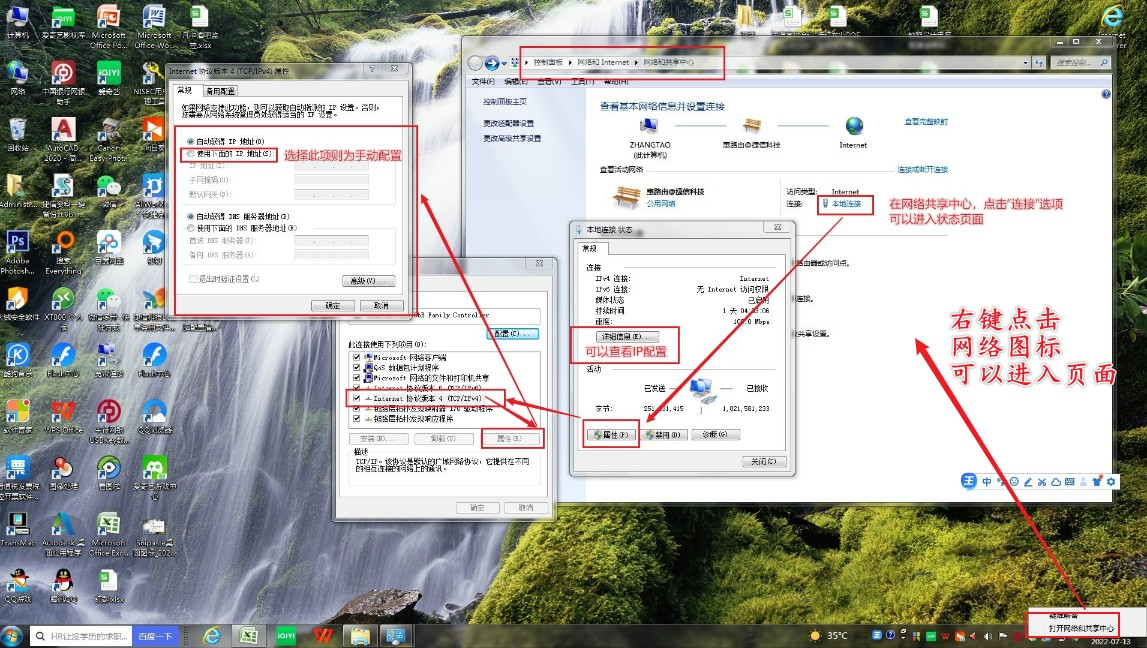Click the Windows Start button
Screen dimensions: 1147x648
(x=12, y=636)
